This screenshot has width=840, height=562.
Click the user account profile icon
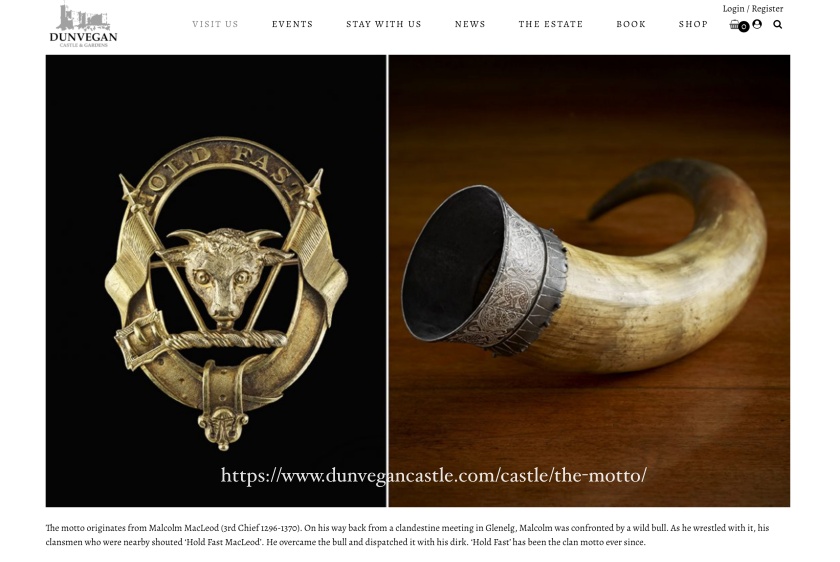pyautogui.click(x=757, y=24)
